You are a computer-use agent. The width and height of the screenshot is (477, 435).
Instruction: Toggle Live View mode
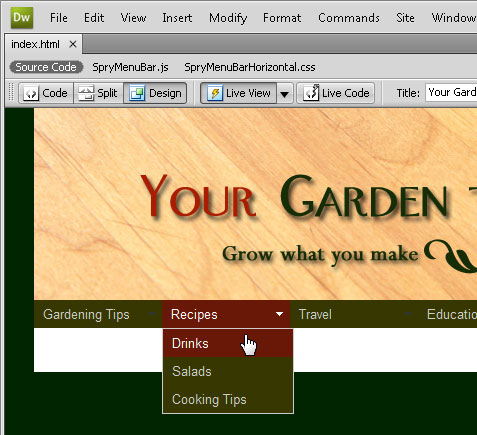pos(239,93)
